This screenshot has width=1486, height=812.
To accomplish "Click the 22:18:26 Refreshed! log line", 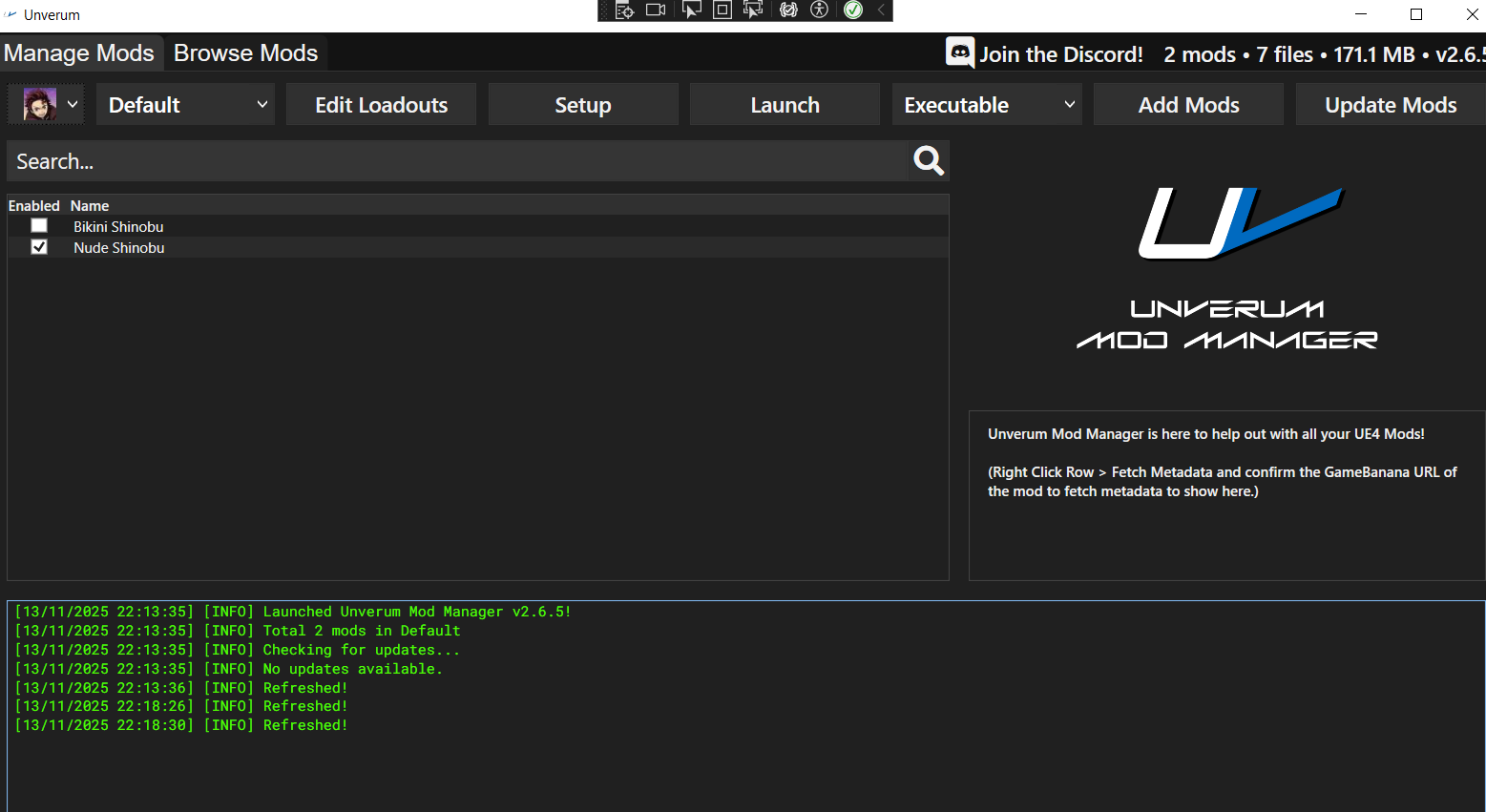I will [x=181, y=706].
